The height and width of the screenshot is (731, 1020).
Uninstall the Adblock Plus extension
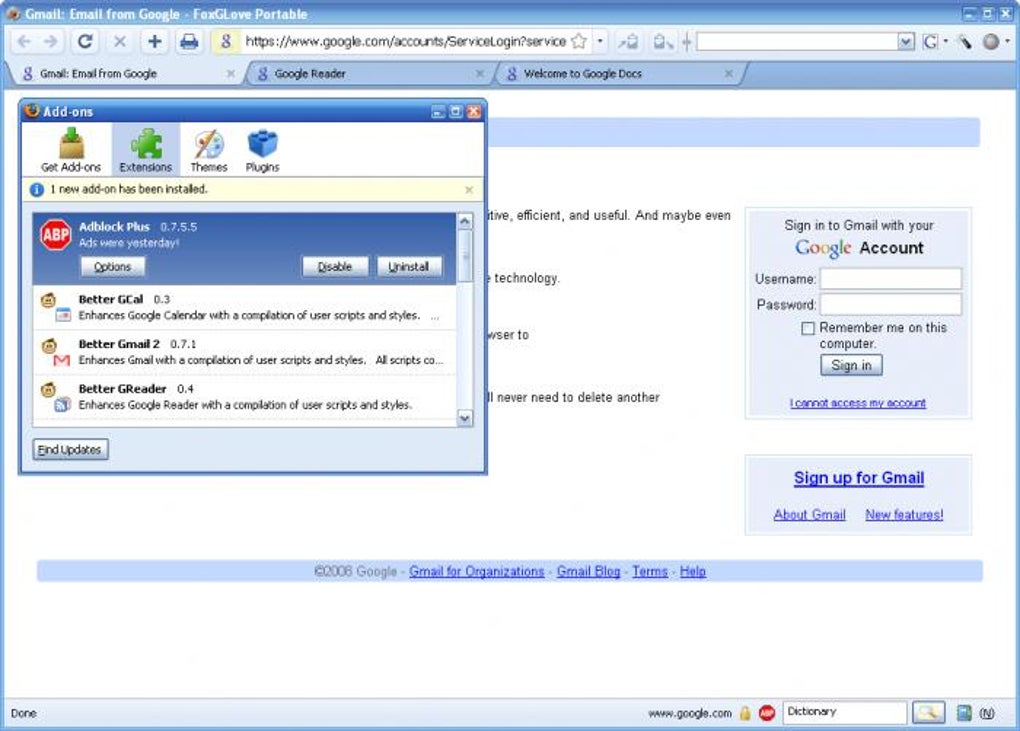(x=409, y=267)
